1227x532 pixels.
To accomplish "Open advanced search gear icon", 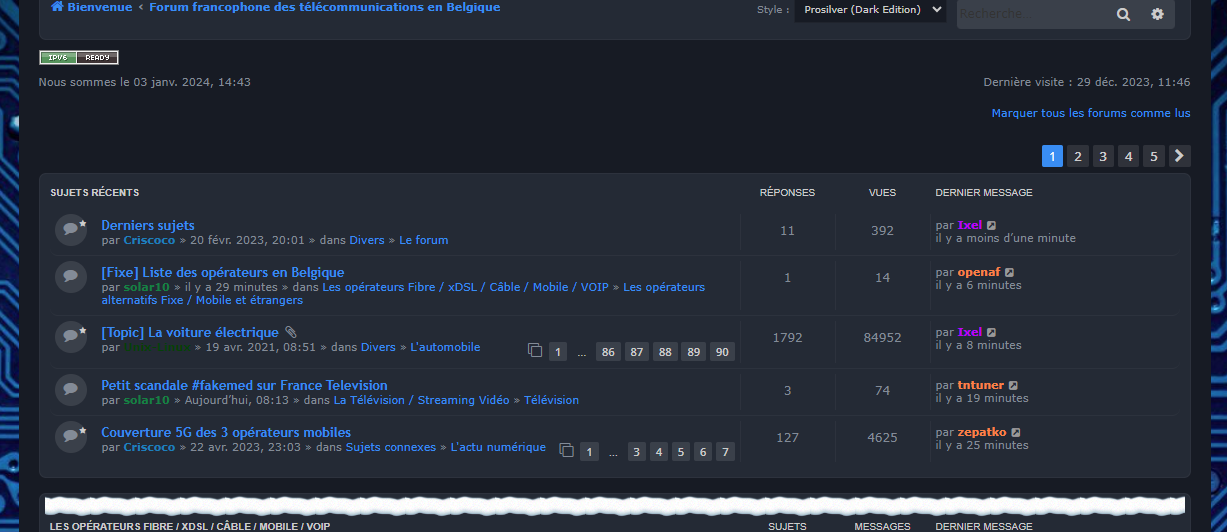I will 1158,14.
